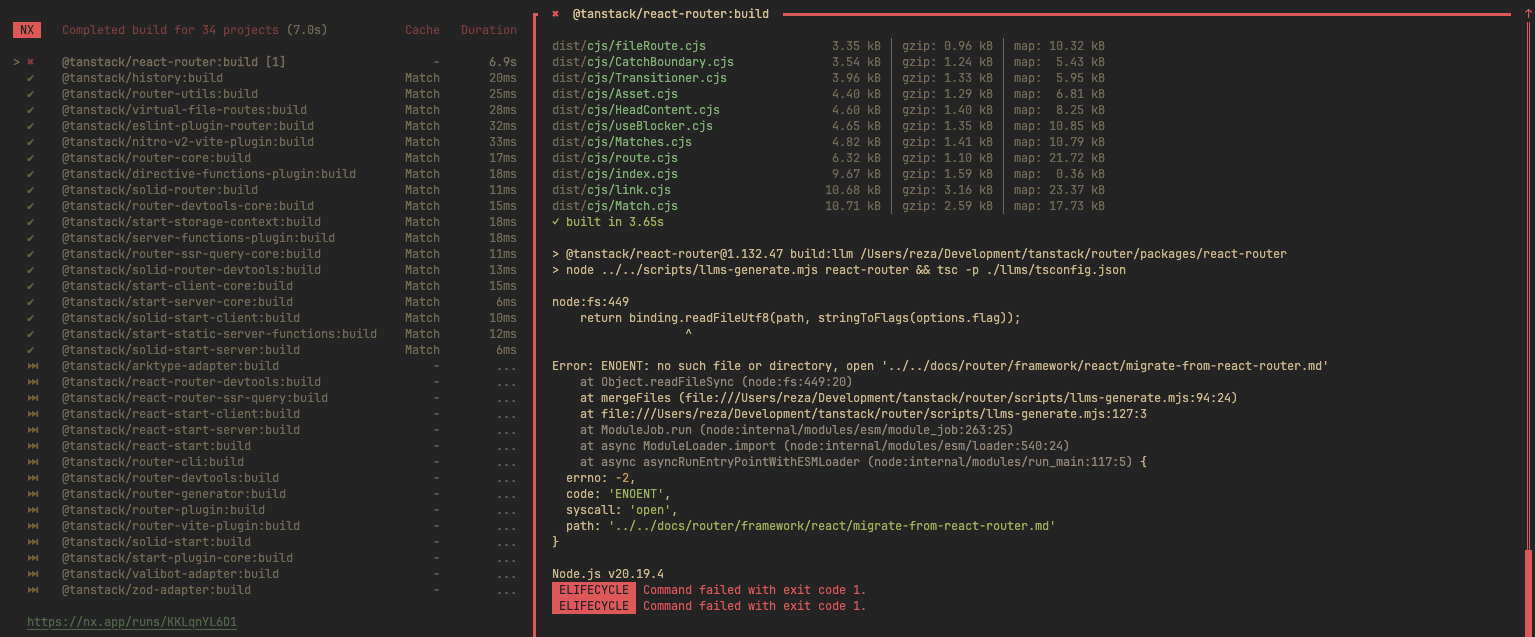Select skipped @tanstack/react-start:build row
This screenshot has width=1535, height=637.
(265, 446)
